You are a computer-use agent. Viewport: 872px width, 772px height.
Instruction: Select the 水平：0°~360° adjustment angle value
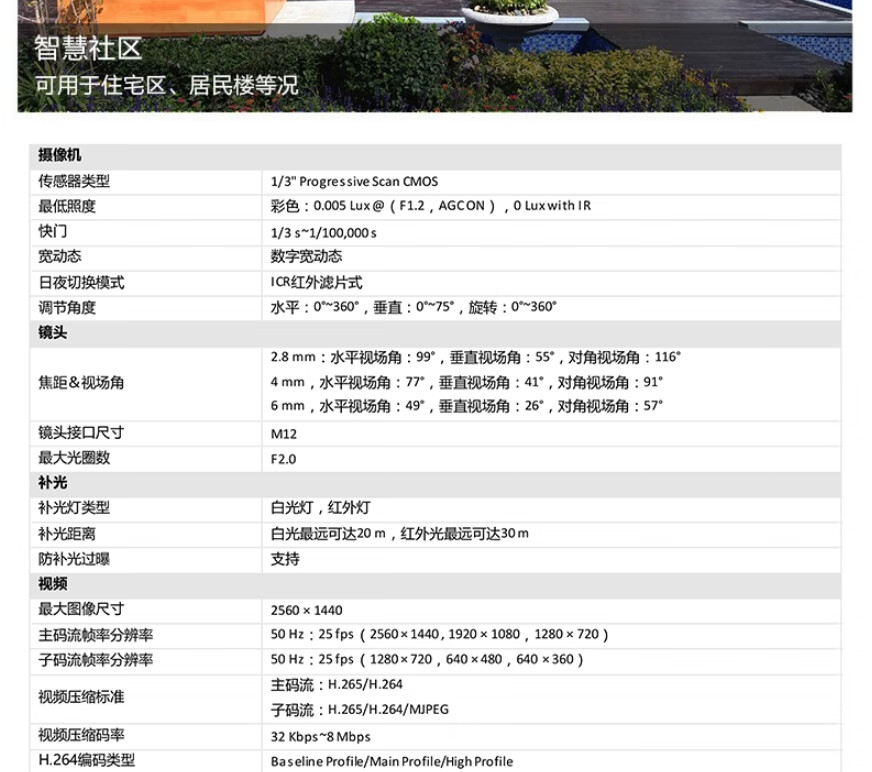point(414,307)
